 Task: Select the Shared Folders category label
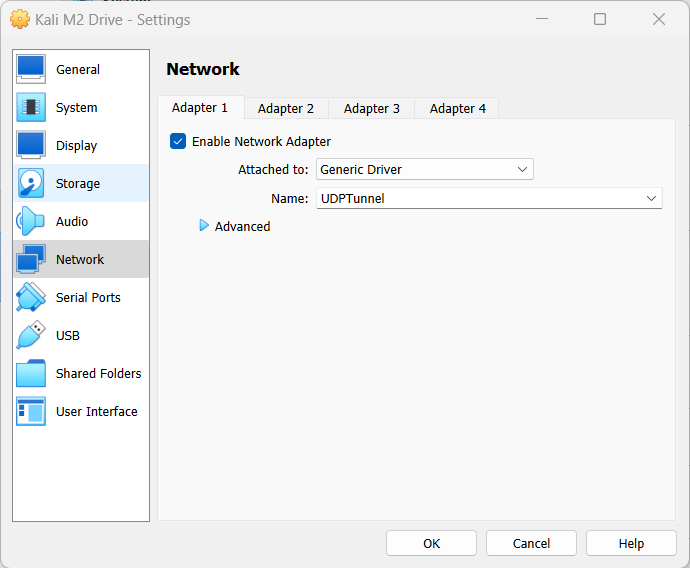point(99,374)
